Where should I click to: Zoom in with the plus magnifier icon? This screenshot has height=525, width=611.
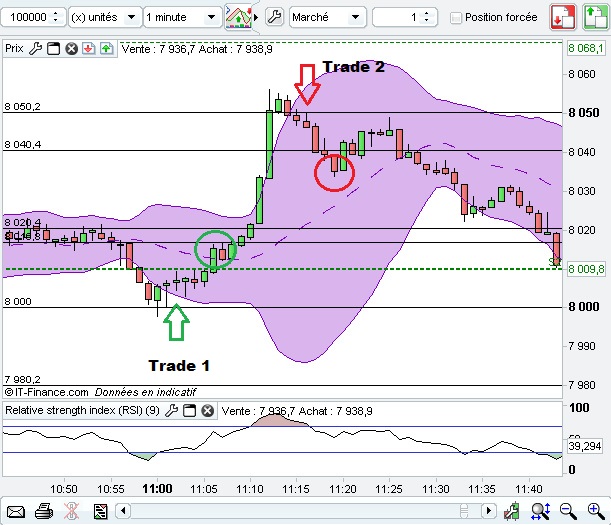coord(596,511)
